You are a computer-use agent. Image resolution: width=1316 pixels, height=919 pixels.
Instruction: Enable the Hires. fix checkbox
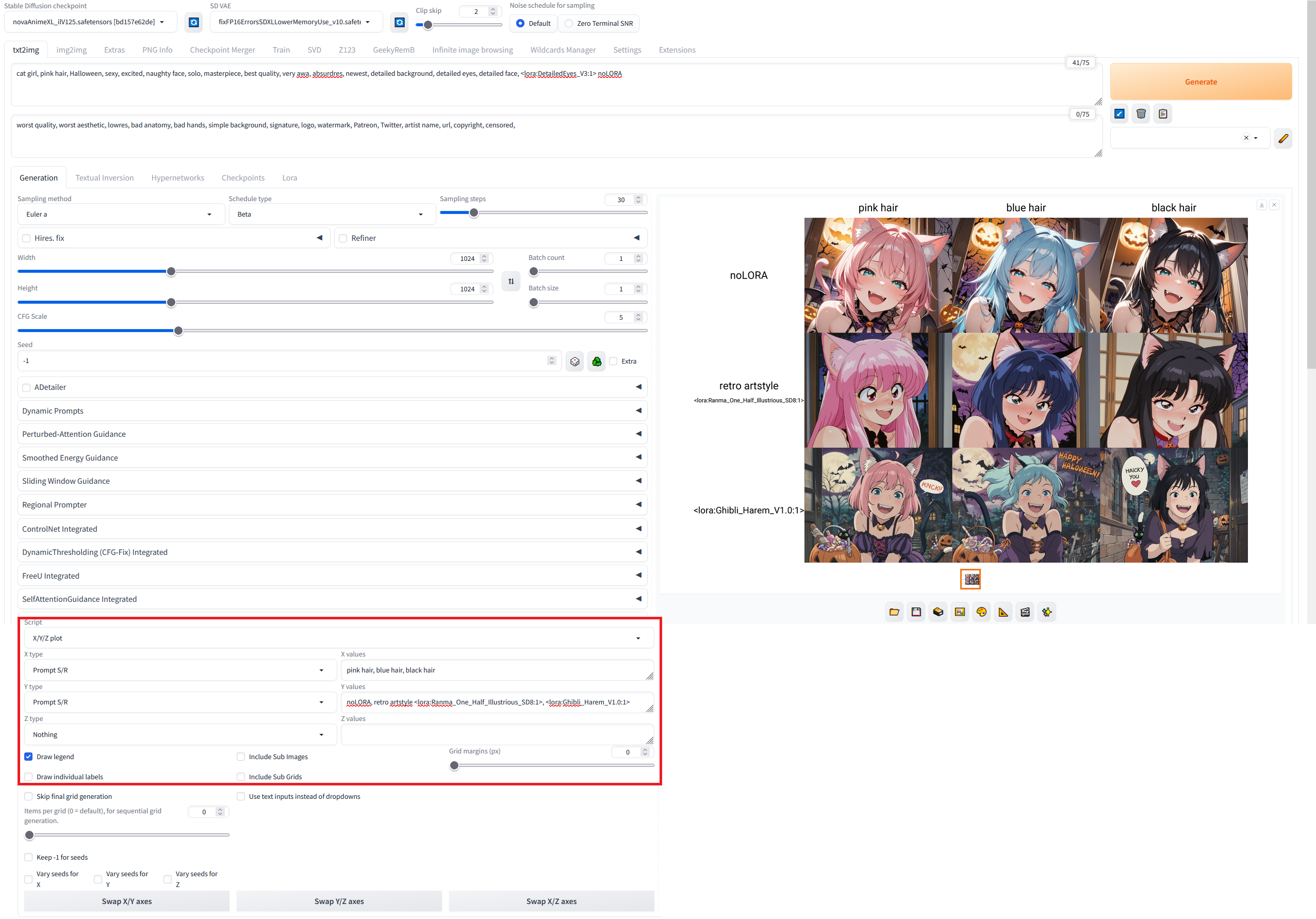(x=26, y=238)
